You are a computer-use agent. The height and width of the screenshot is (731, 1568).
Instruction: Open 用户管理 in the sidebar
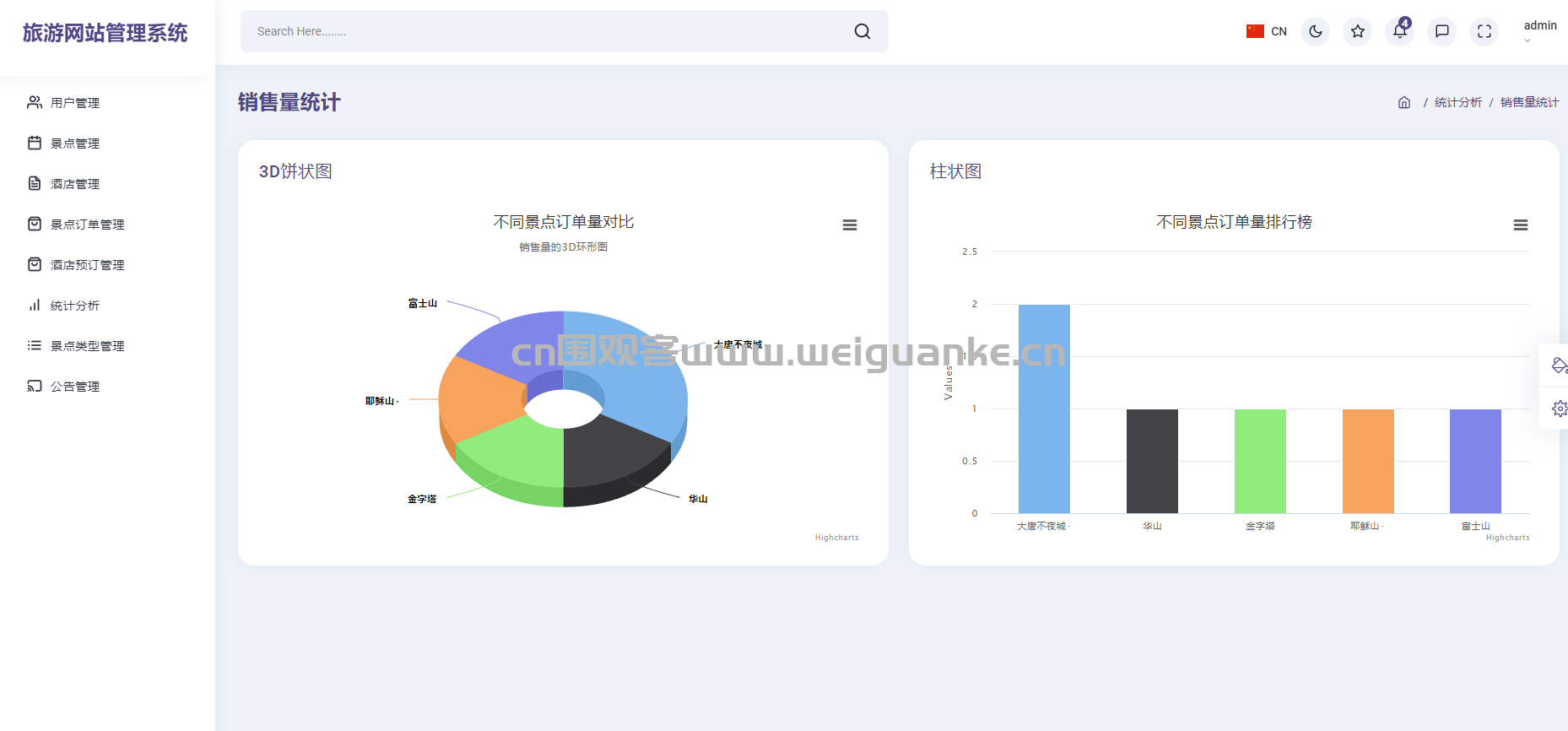coord(74,103)
